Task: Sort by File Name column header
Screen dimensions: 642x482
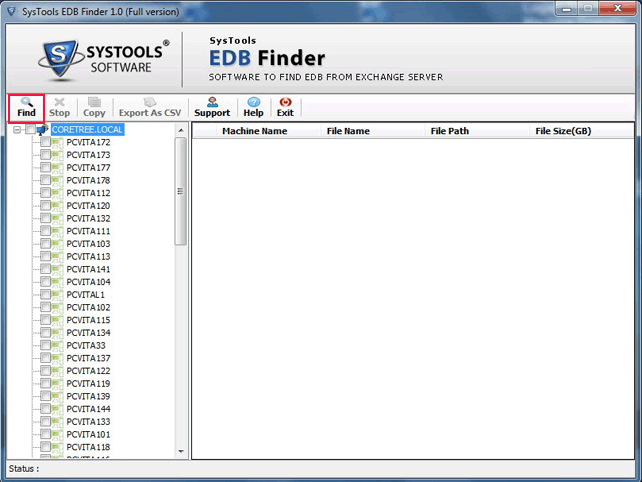Action: point(372,131)
